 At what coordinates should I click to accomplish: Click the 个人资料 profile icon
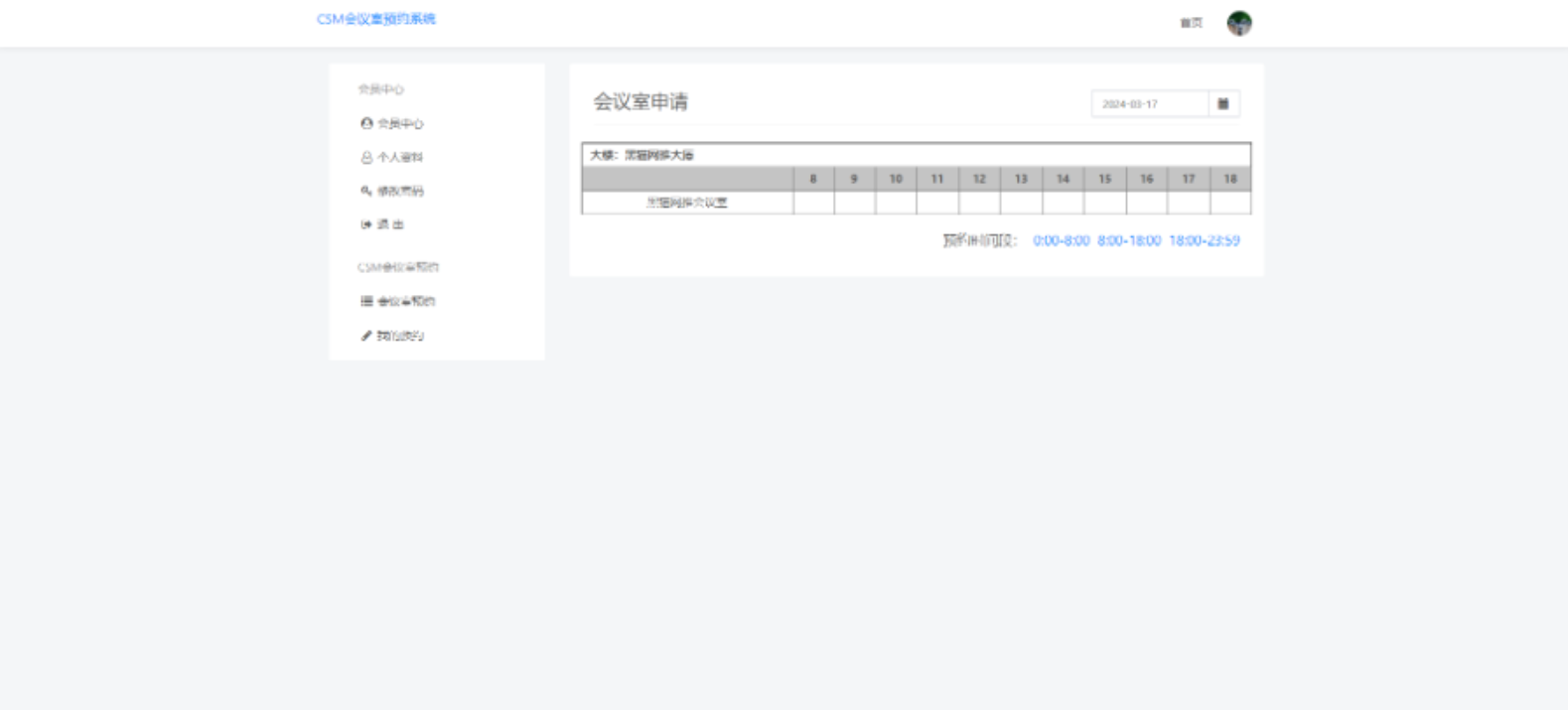[366, 157]
